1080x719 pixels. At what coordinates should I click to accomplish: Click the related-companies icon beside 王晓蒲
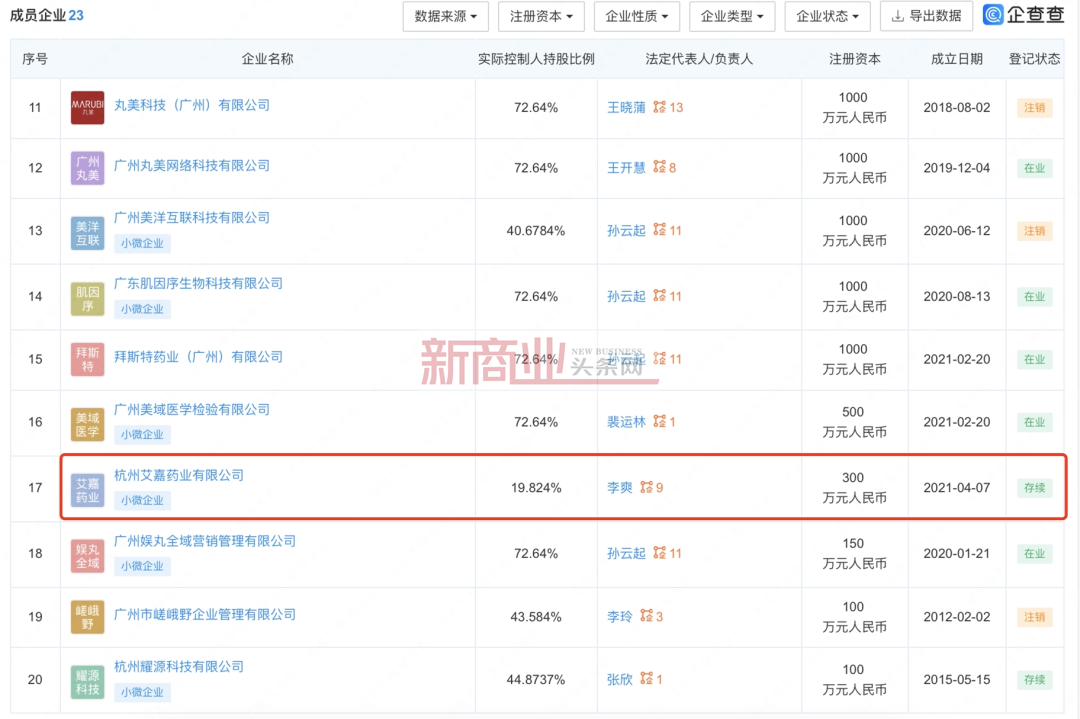point(660,107)
